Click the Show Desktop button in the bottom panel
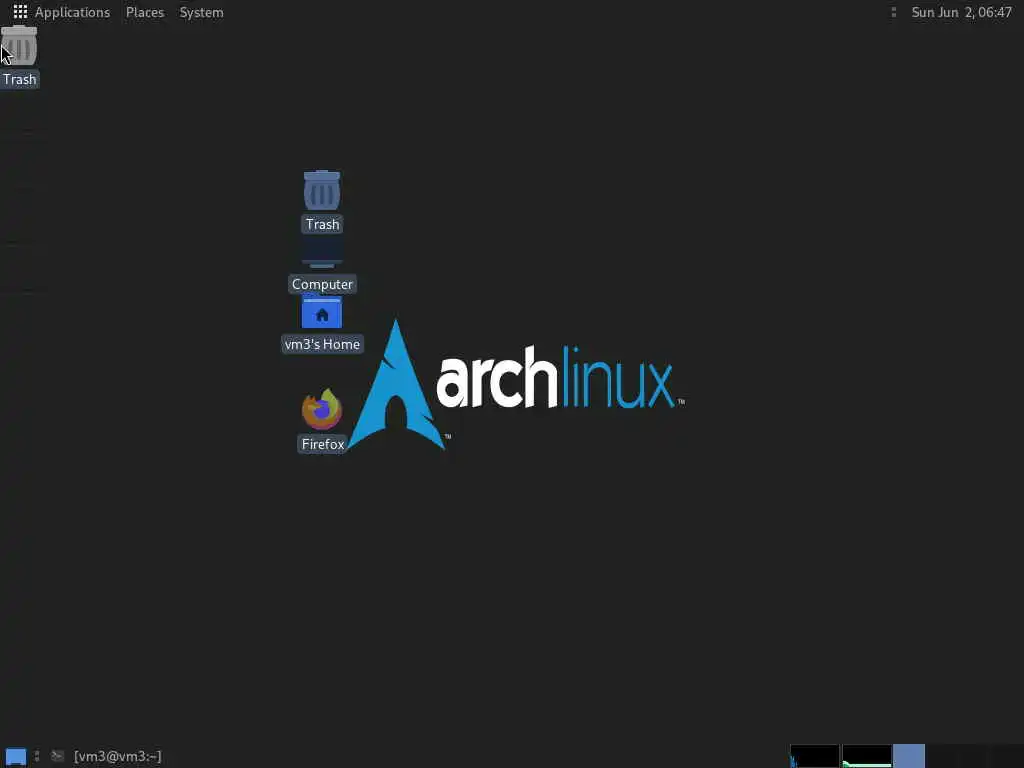 pyautogui.click(x=16, y=756)
